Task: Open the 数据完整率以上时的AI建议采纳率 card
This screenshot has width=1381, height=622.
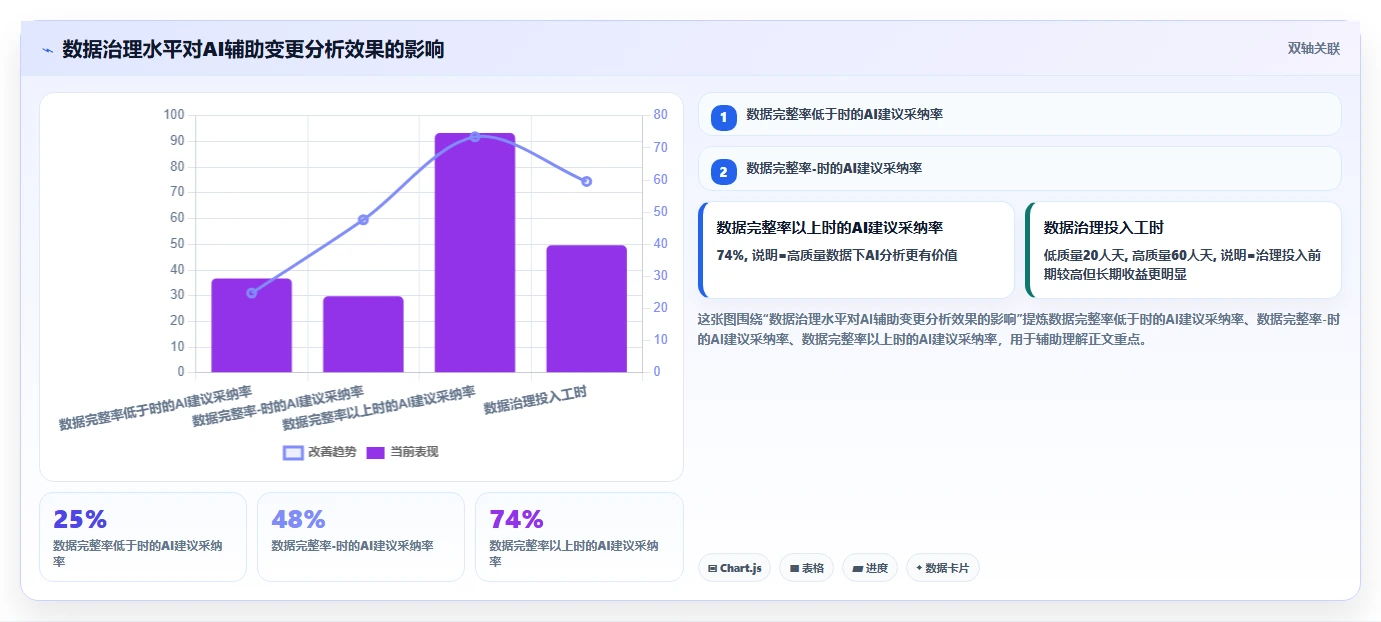Action: coord(856,250)
